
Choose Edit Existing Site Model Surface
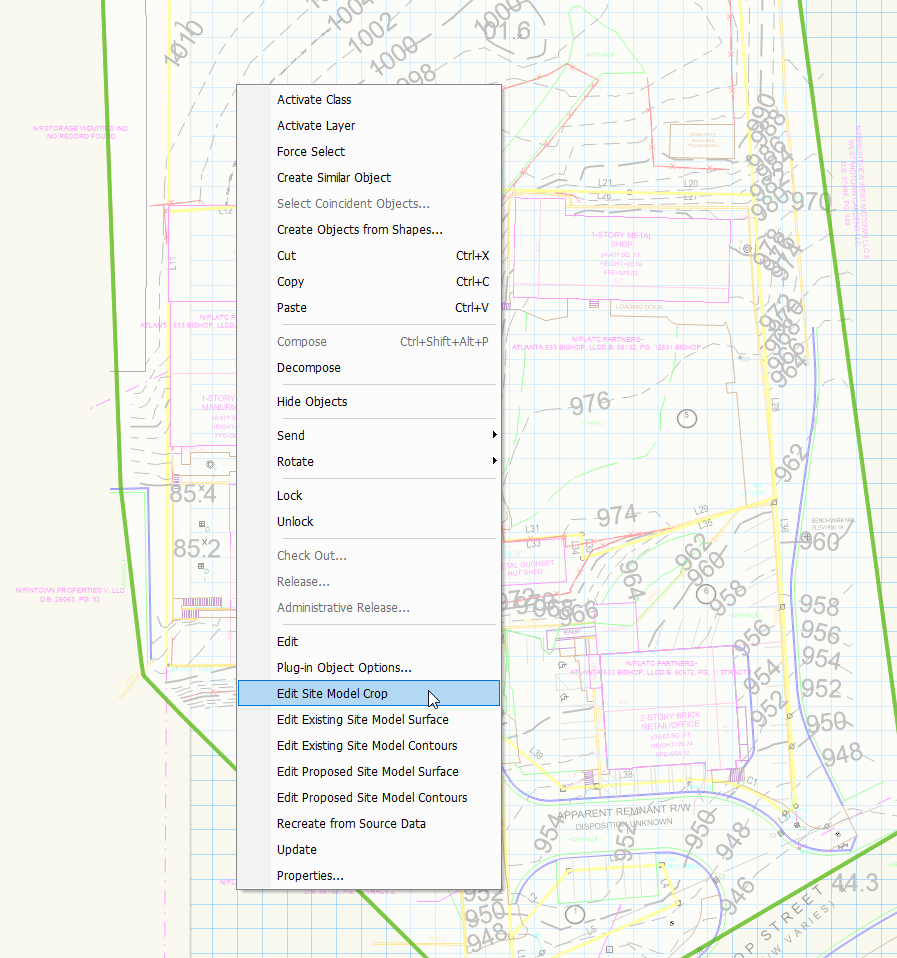click(x=363, y=720)
